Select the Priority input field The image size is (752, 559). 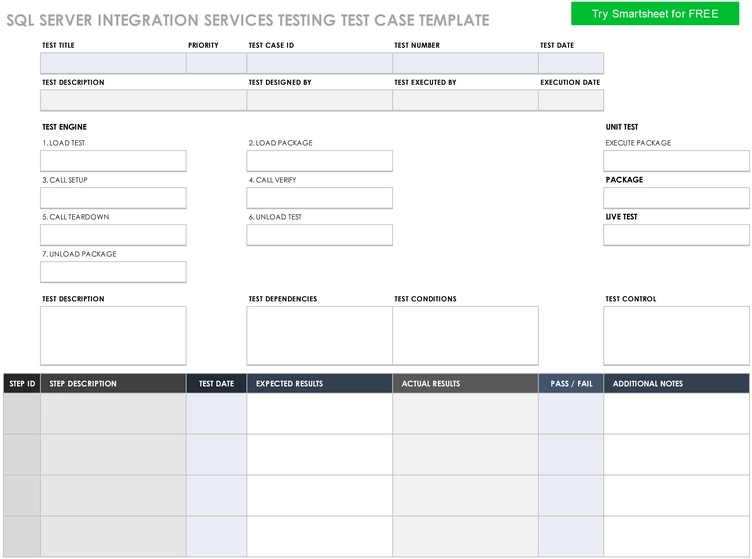click(216, 63)
